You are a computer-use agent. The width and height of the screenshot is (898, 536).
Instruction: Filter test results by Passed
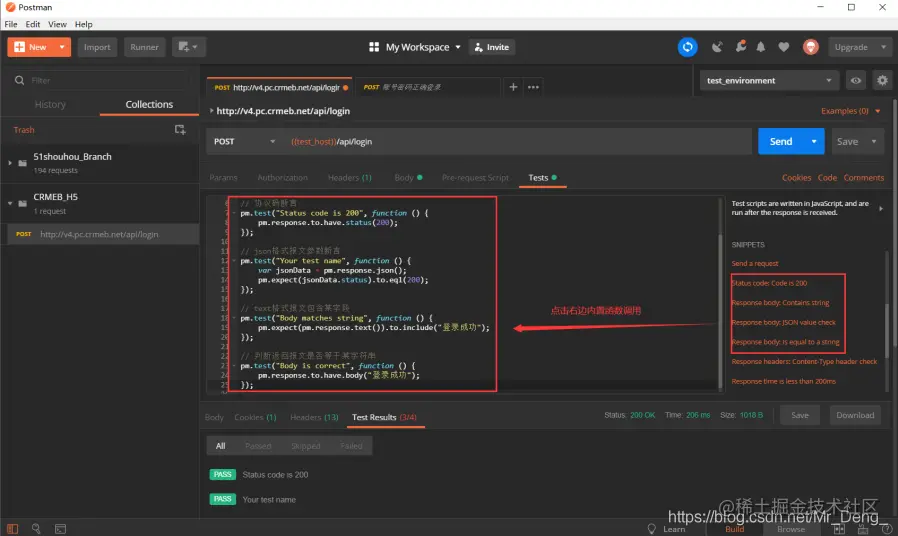(x=258, y=446)
